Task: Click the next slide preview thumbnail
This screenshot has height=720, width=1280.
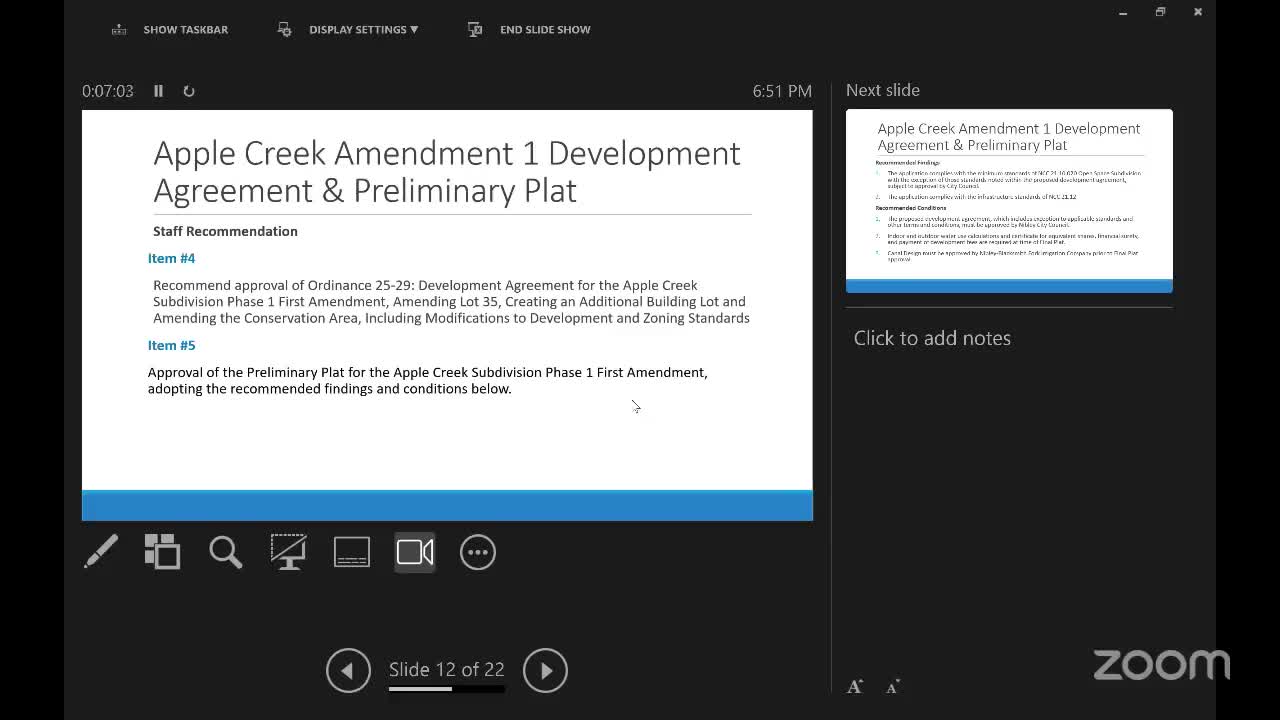Action: click(x=1008, y=200)
